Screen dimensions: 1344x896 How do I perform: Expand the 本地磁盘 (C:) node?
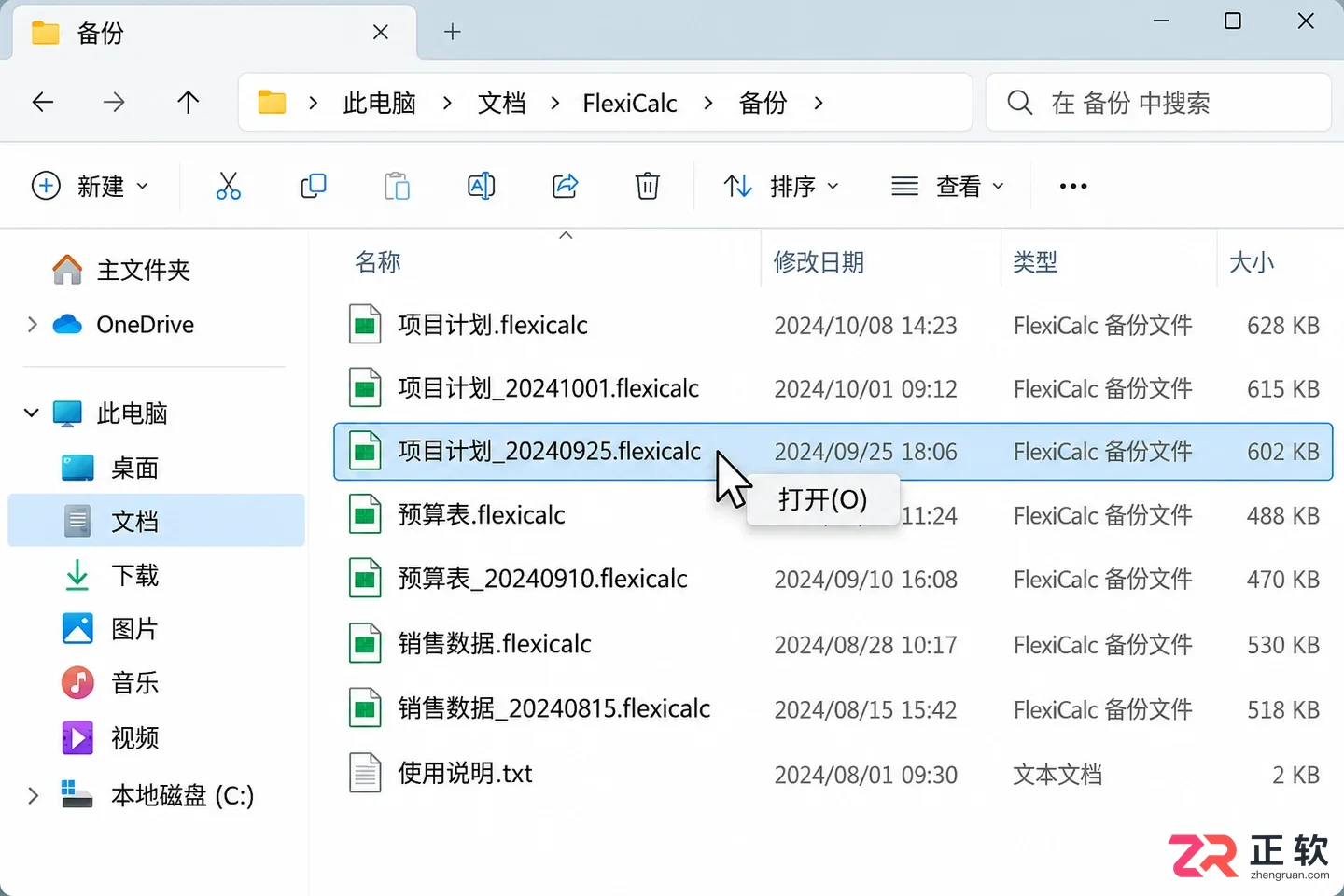point(33,795)
